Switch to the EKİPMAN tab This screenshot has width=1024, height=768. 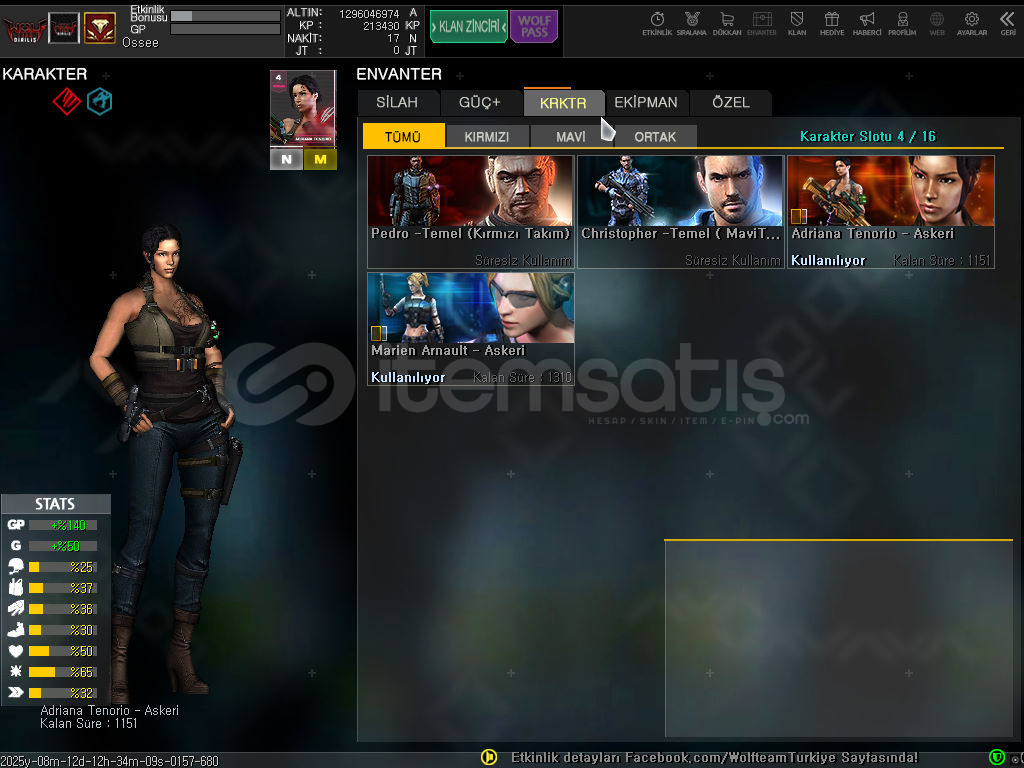(x=646, y=103)
